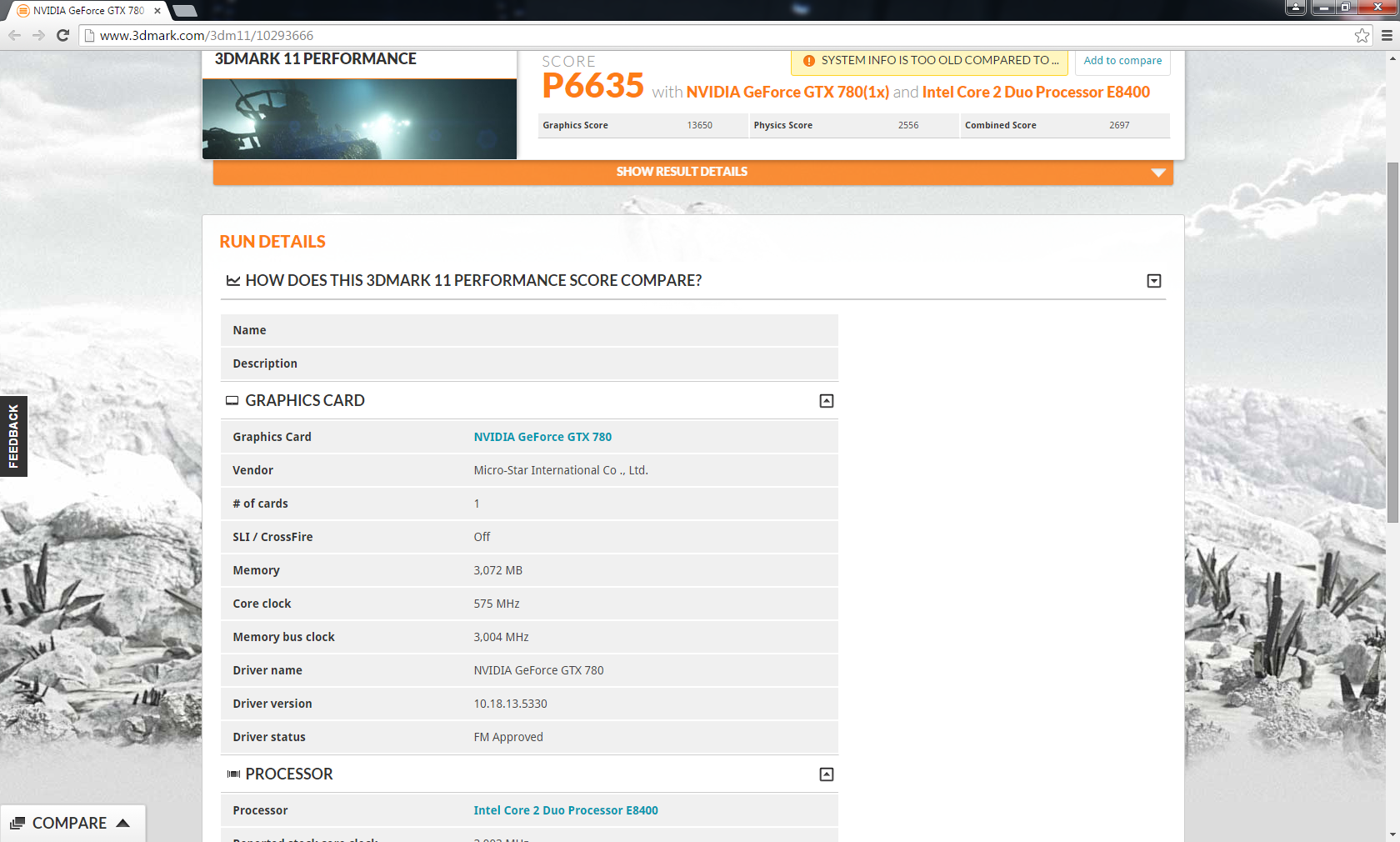Screen dimensions: 1400x842
Task: Click the chip icon beside Processor heading
Action: pos(233,774)
